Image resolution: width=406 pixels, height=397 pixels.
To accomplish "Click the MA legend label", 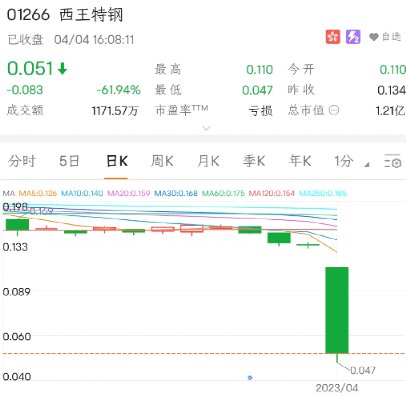I will click(x=9, y=193).
